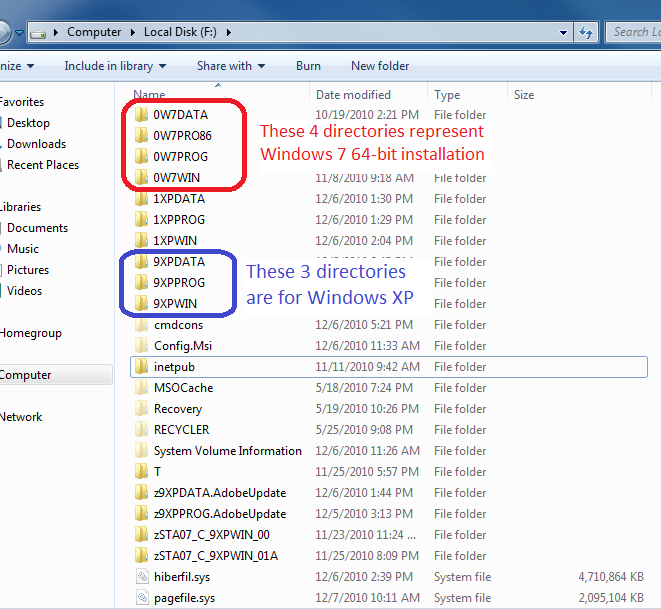Image resolution: width=661 pixels, height=609 pixels.
Task: Click the System Volume Information folder icon
Action: [x=141, y=451]
